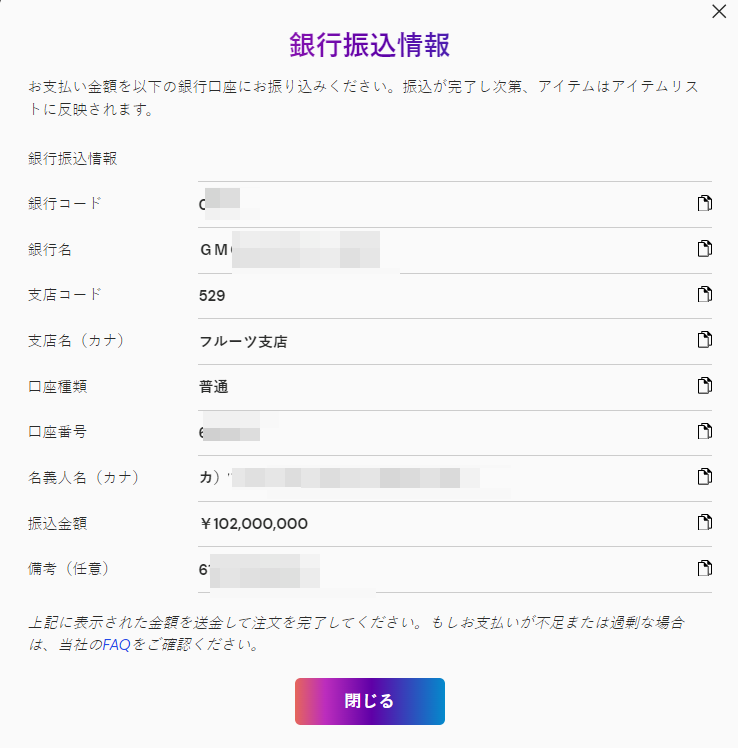The image size is (738, 748).
Task: Click the 口座番号 field label
Action: pyautogui.click(x=58, y=432)
